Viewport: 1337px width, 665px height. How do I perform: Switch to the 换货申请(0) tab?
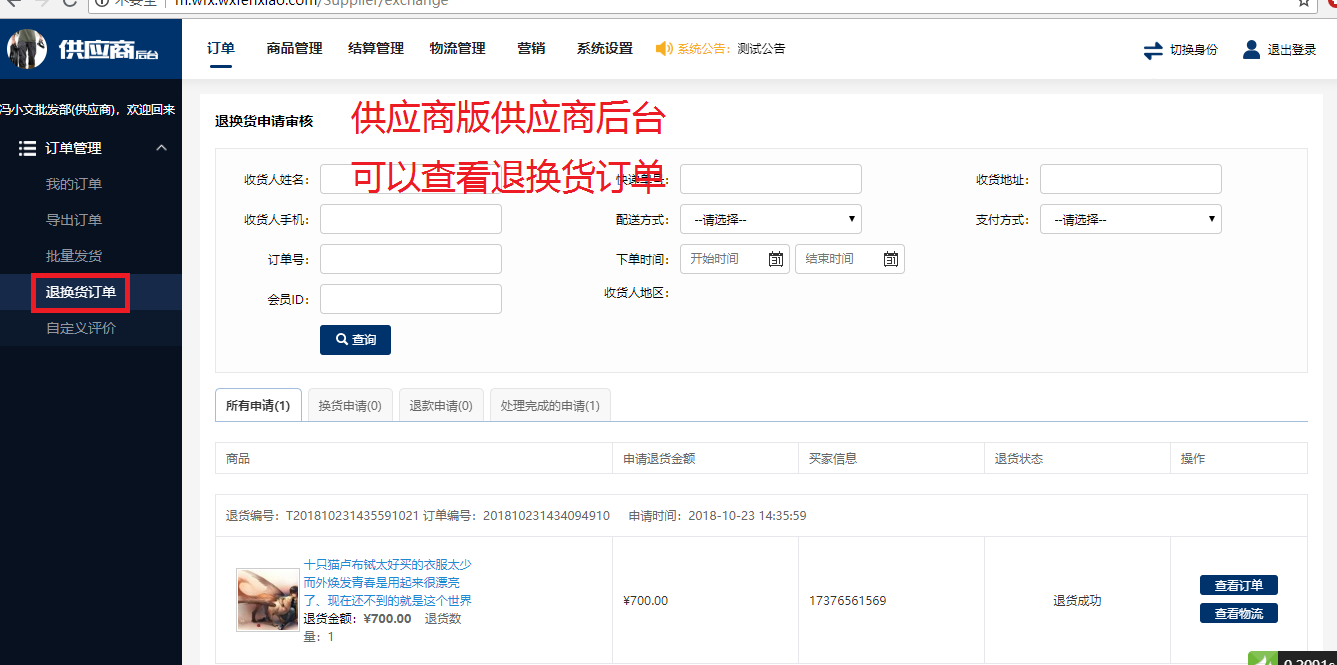coord(349,404)
